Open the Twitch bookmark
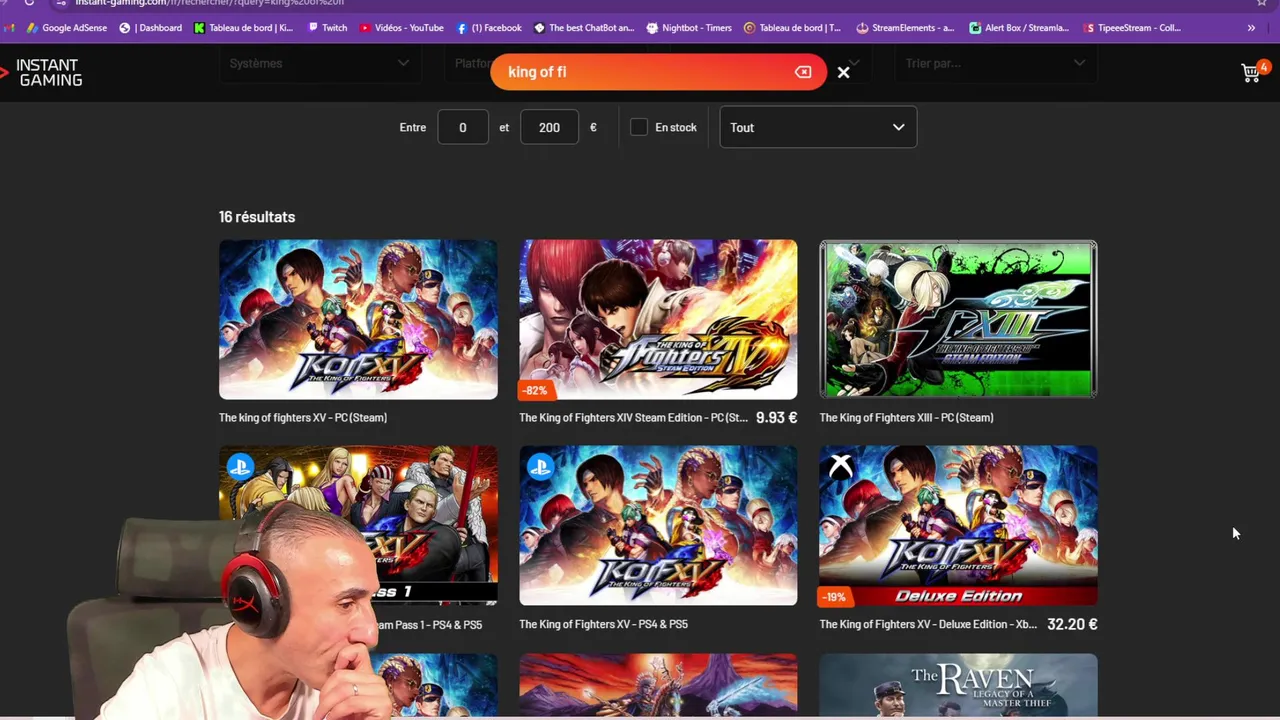 327,28
